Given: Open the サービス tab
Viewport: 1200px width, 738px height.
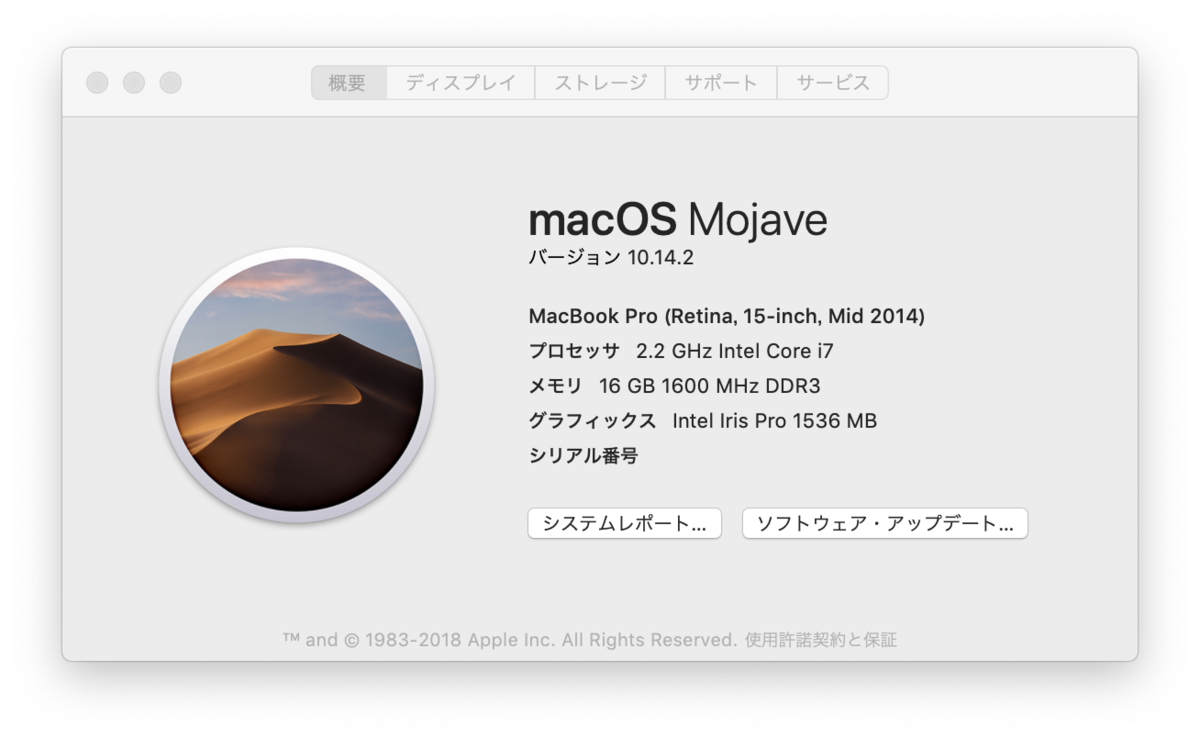Looking at the screenshot, I should pos(833,83).
